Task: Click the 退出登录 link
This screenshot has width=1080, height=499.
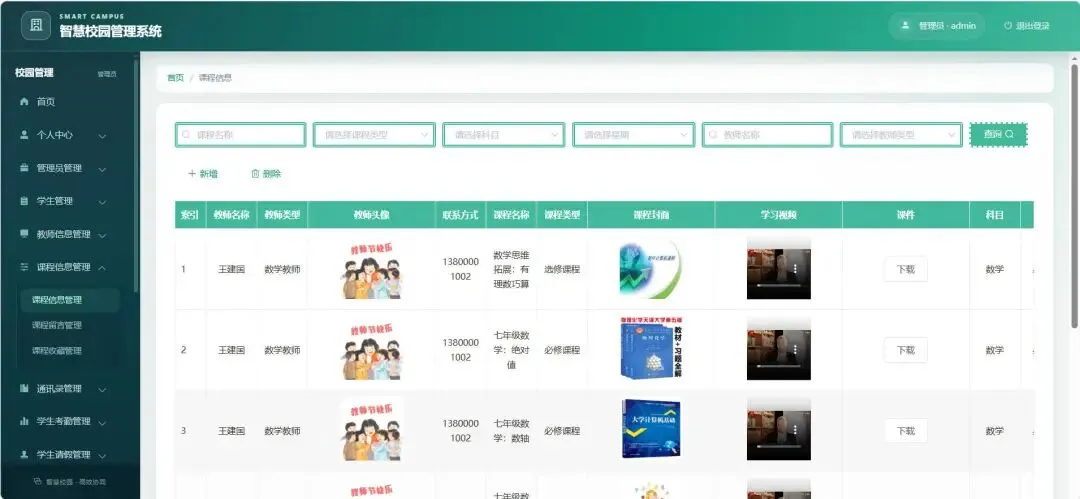Action: (1026, 26)
